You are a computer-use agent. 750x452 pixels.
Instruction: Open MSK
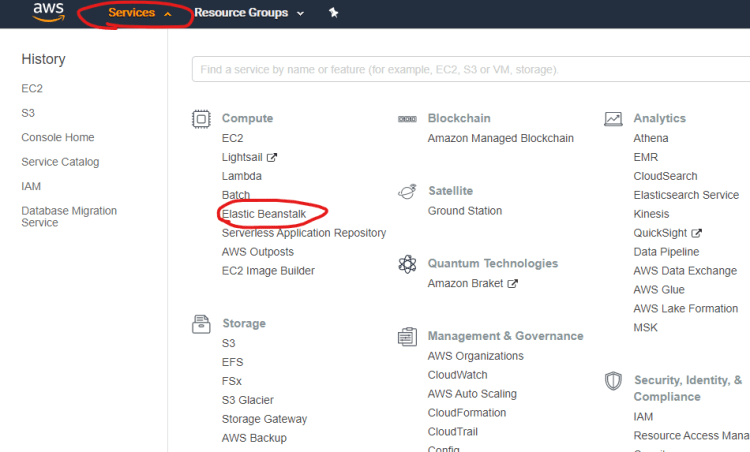click(x=646, y=328)
